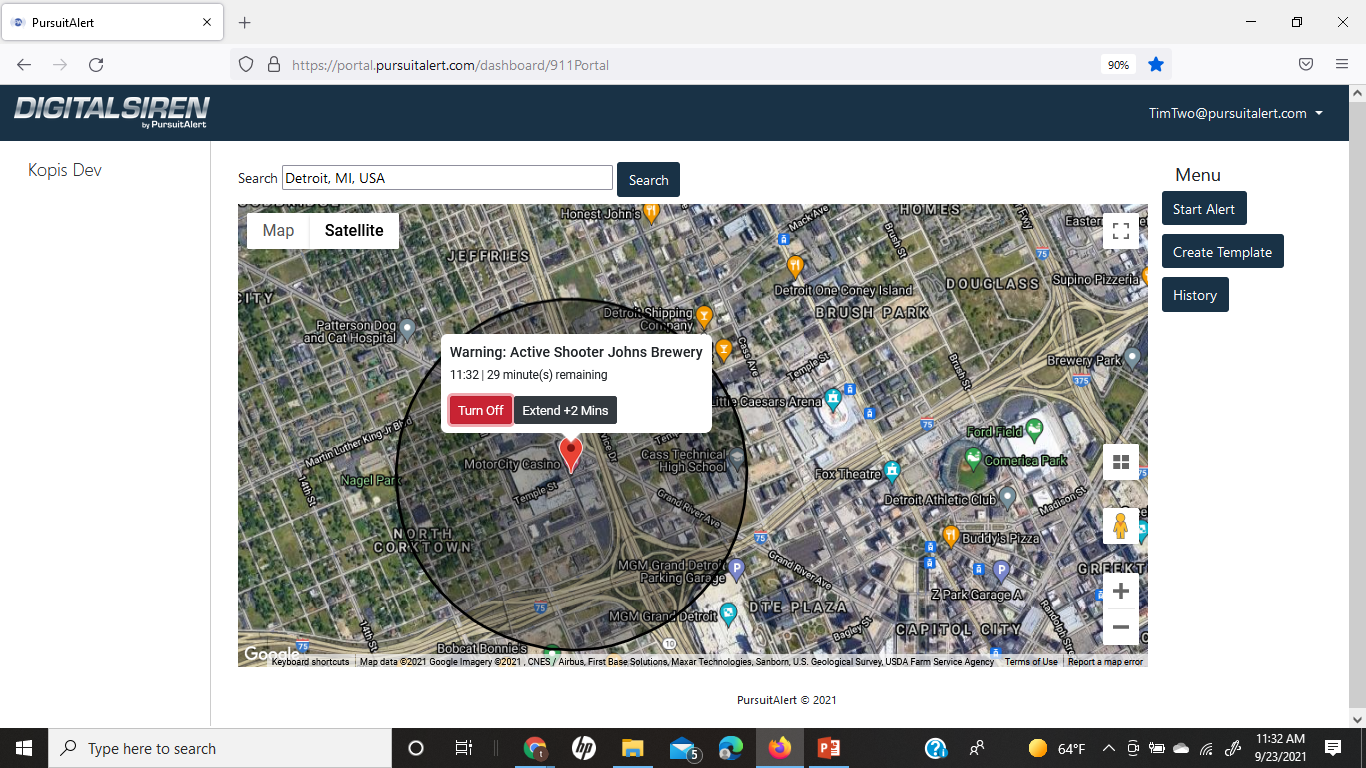The width and height of the screenshot is (1366, 768).
Task: Save page to Pocket
Action: (1305, 64)
